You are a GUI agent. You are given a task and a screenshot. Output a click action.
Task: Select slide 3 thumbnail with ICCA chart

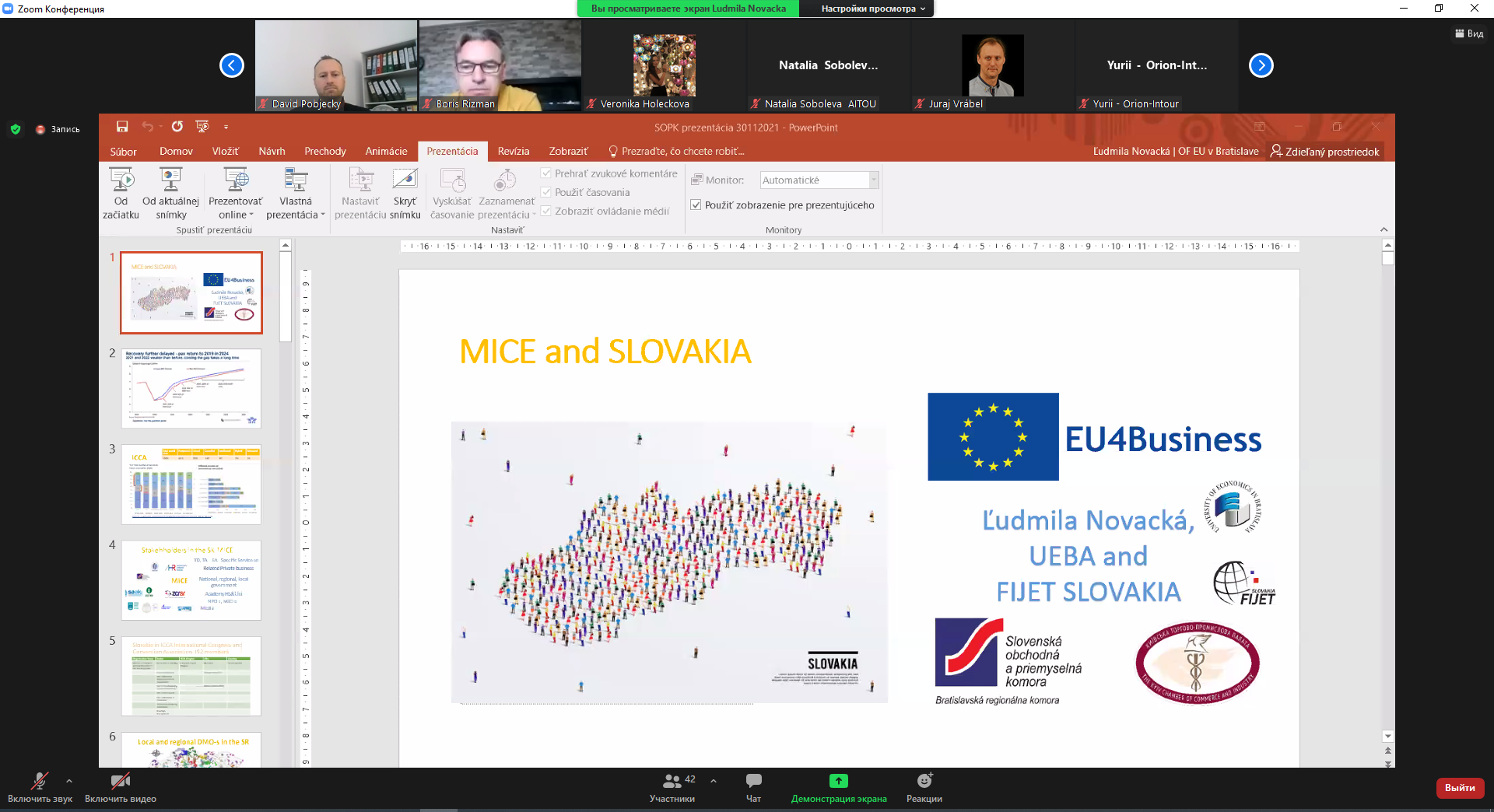[191, 484]
